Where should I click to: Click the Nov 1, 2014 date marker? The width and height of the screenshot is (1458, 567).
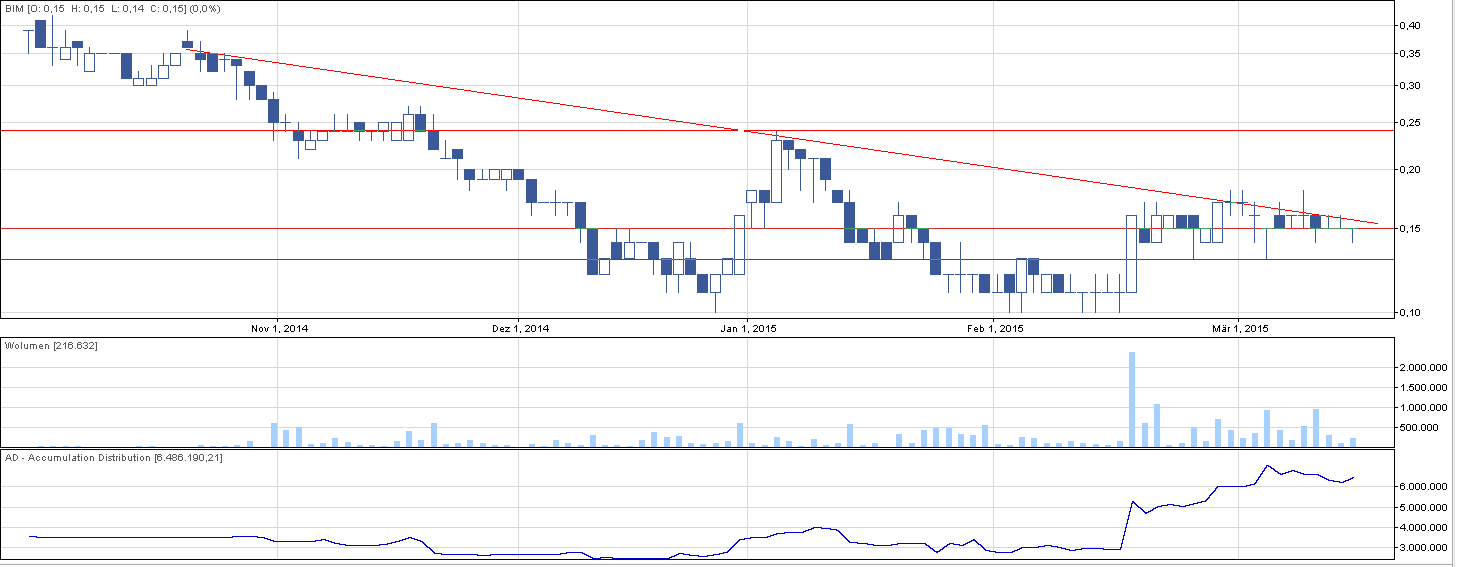coord(279,328)
